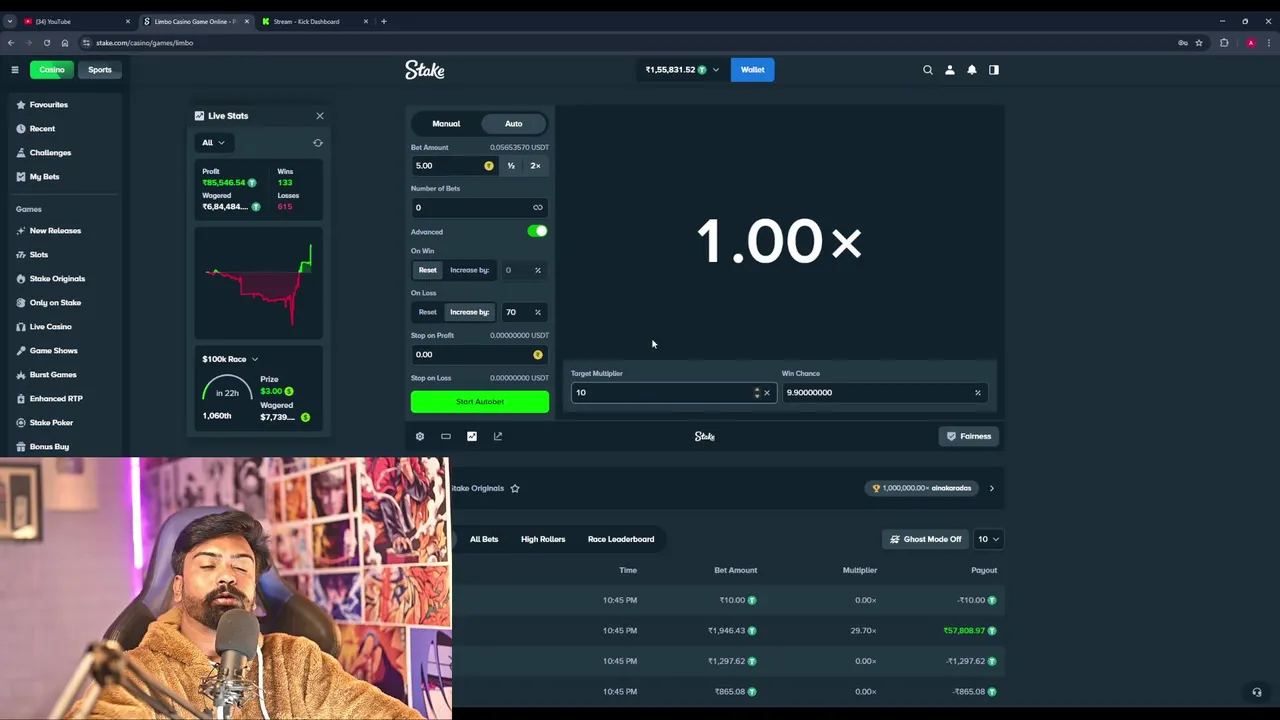Click the Number of Bets input
This screenshot has height=720, width=1280.
click(x=480, y=208)
